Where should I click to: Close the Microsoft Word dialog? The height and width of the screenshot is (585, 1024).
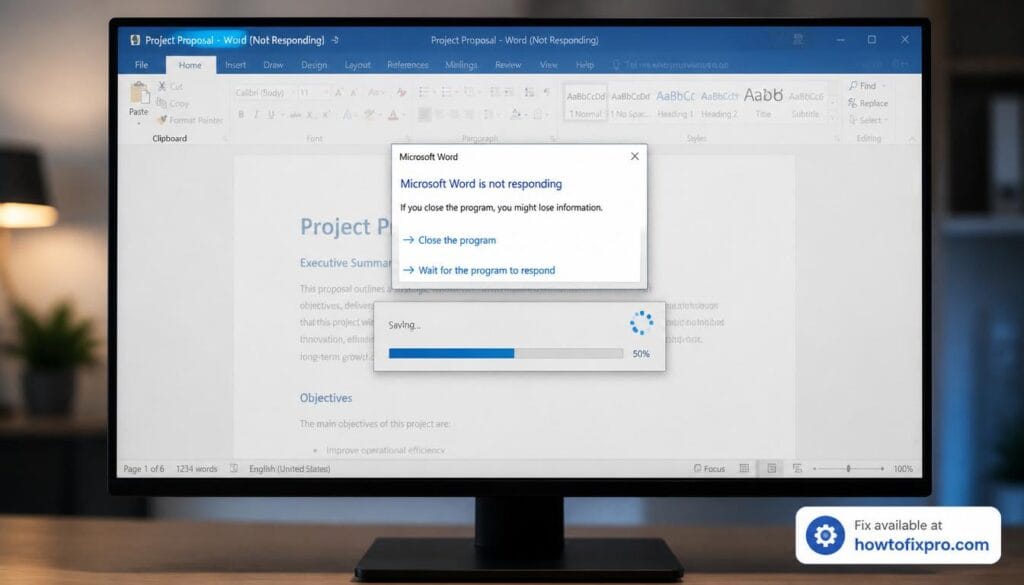pyautogui.click(x=635, y=156)
